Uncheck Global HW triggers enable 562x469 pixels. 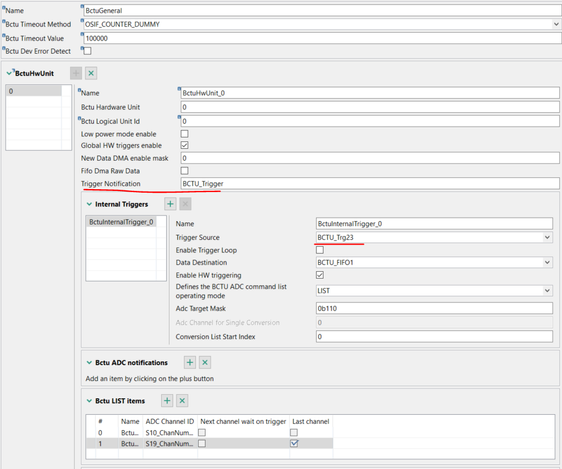[185, 145]
